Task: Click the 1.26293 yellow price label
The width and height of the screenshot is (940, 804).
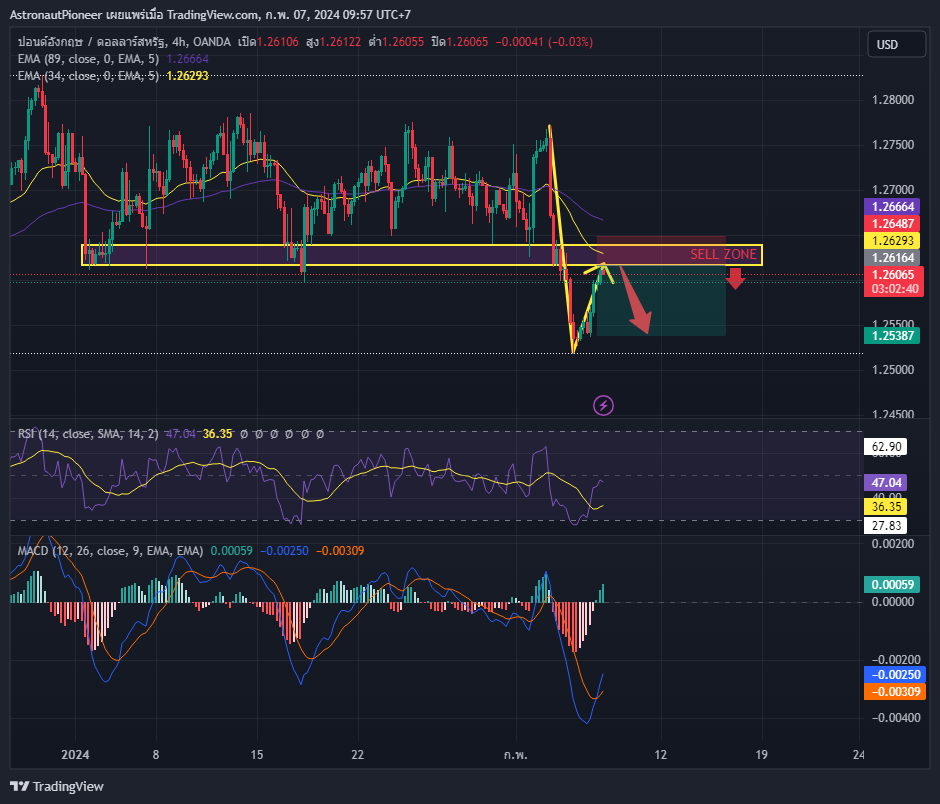Action: point(892,240)
